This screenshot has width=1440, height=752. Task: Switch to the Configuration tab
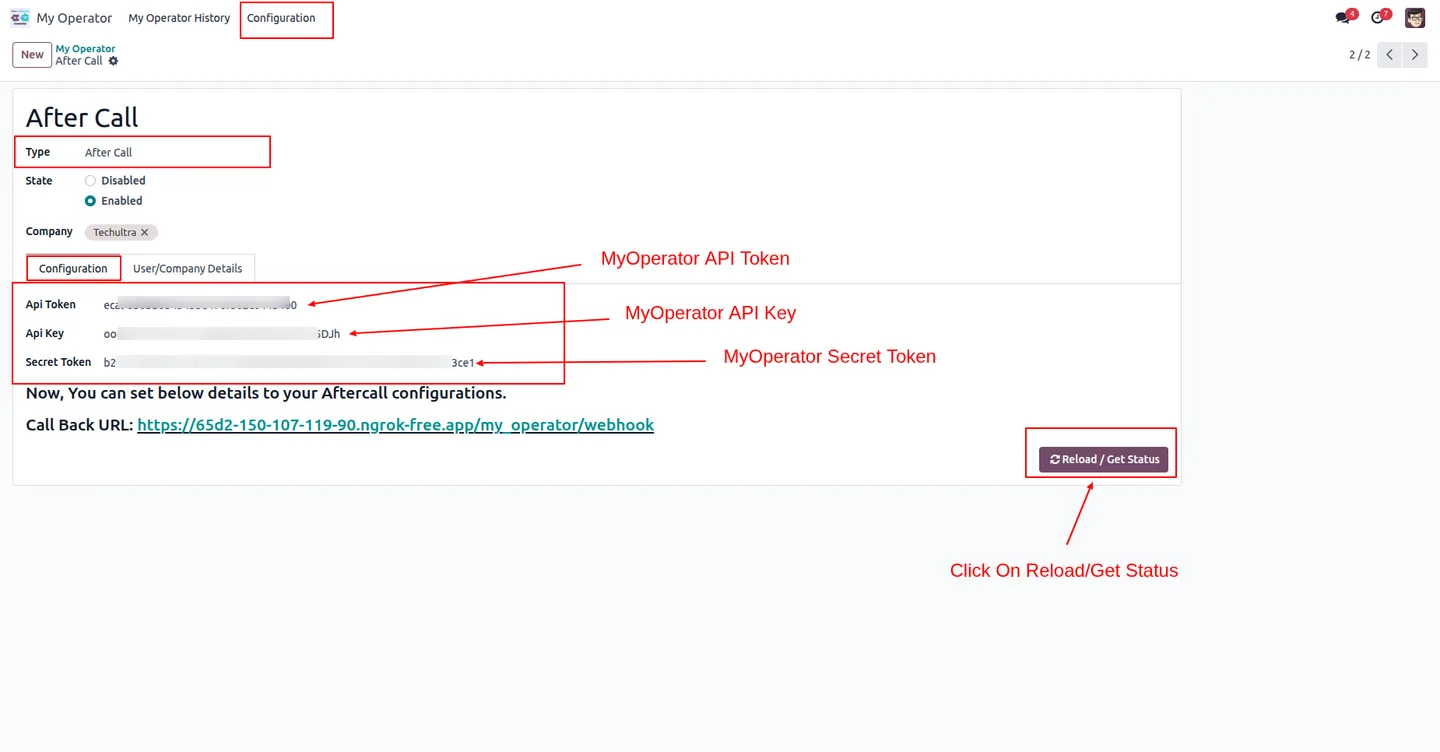point(73,269)
